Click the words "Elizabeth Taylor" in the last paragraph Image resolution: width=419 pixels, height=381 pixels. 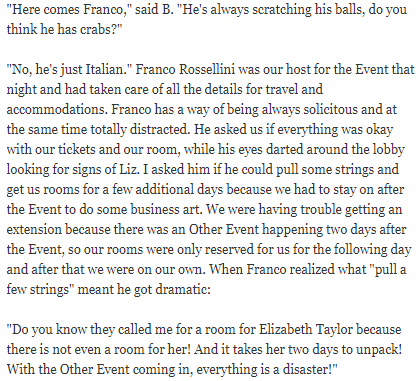[306, 329]
